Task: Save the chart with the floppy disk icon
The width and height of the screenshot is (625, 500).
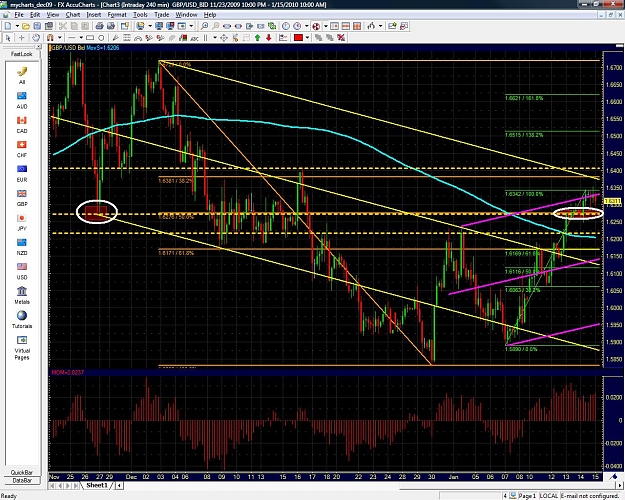Action: 37,26
